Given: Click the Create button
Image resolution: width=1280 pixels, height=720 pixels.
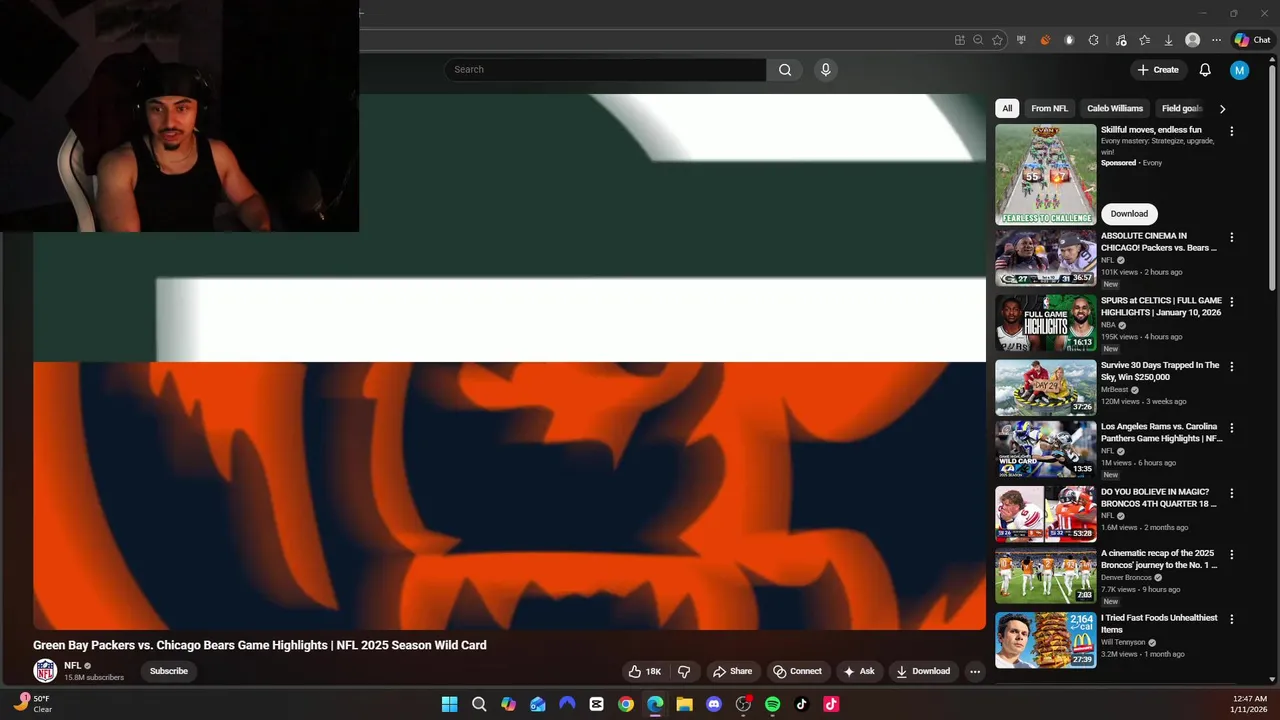Looking at the screenshot, I should (x=1158, y=70).
